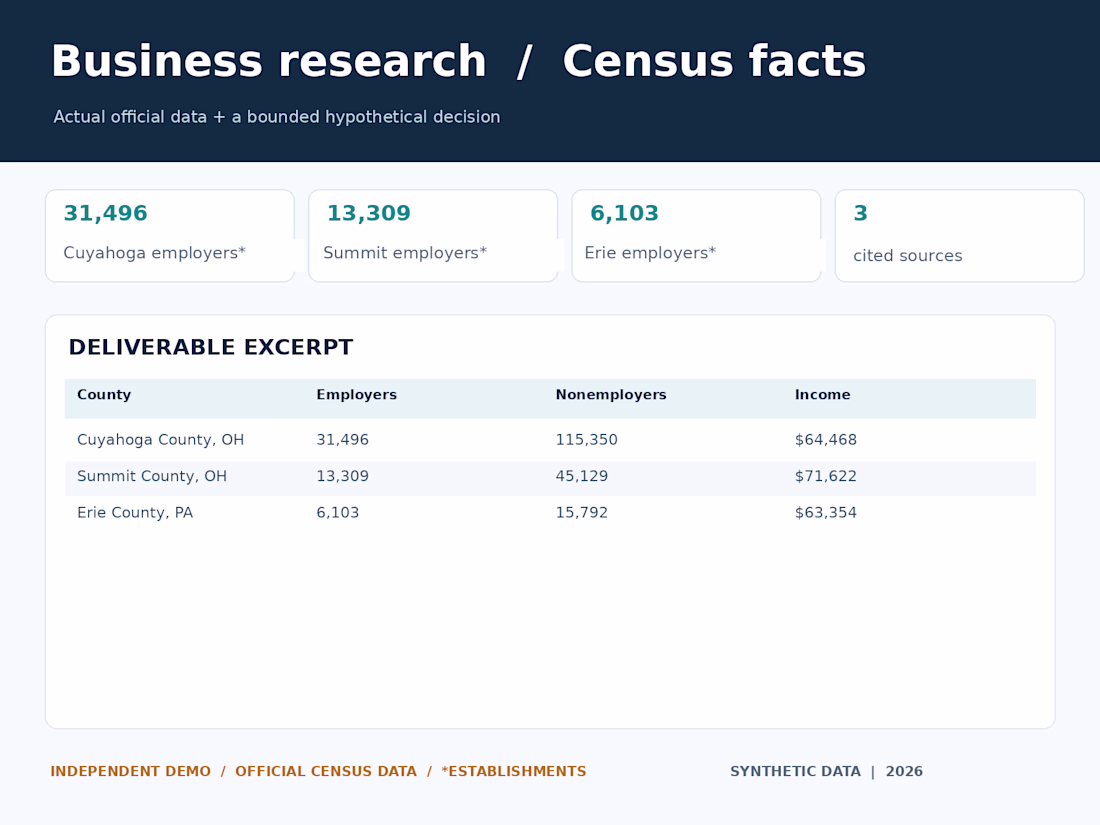Click 13,309 in the Summit County, OH table row
The height and width of the screenshot is (825, 1100).
point(342,476)
